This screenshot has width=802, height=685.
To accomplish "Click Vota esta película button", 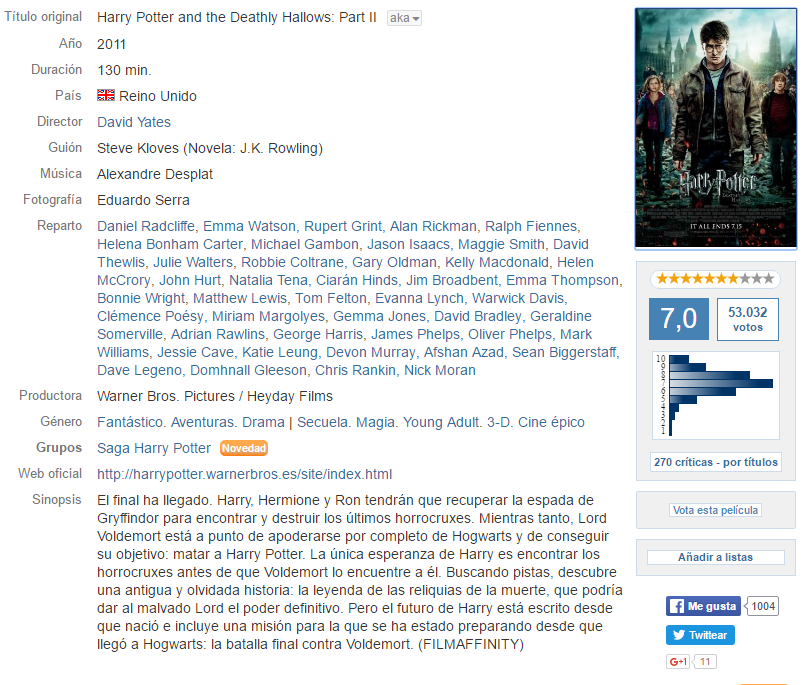I will pos(715,510).
